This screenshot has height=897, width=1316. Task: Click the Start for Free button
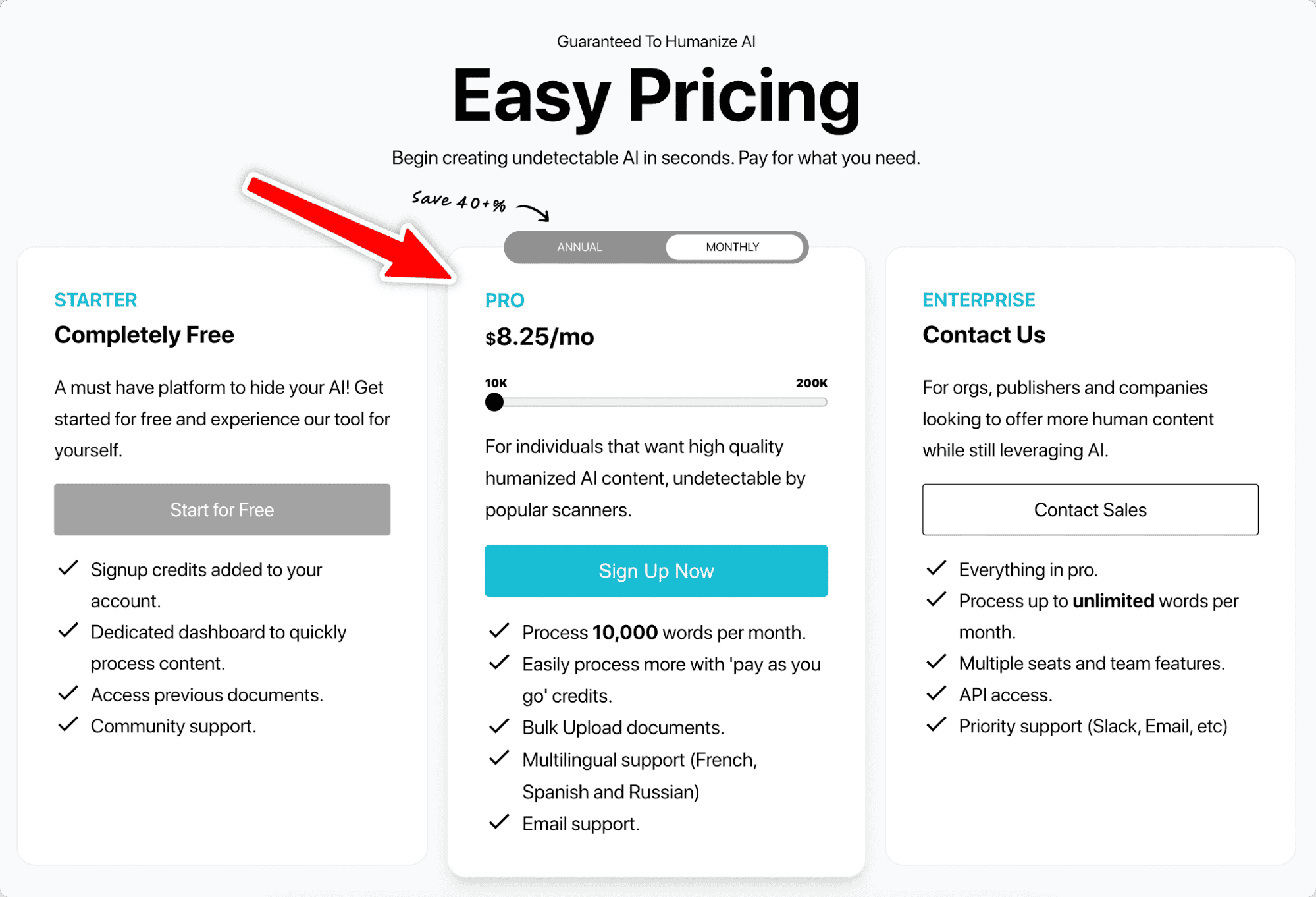[222, 510]
